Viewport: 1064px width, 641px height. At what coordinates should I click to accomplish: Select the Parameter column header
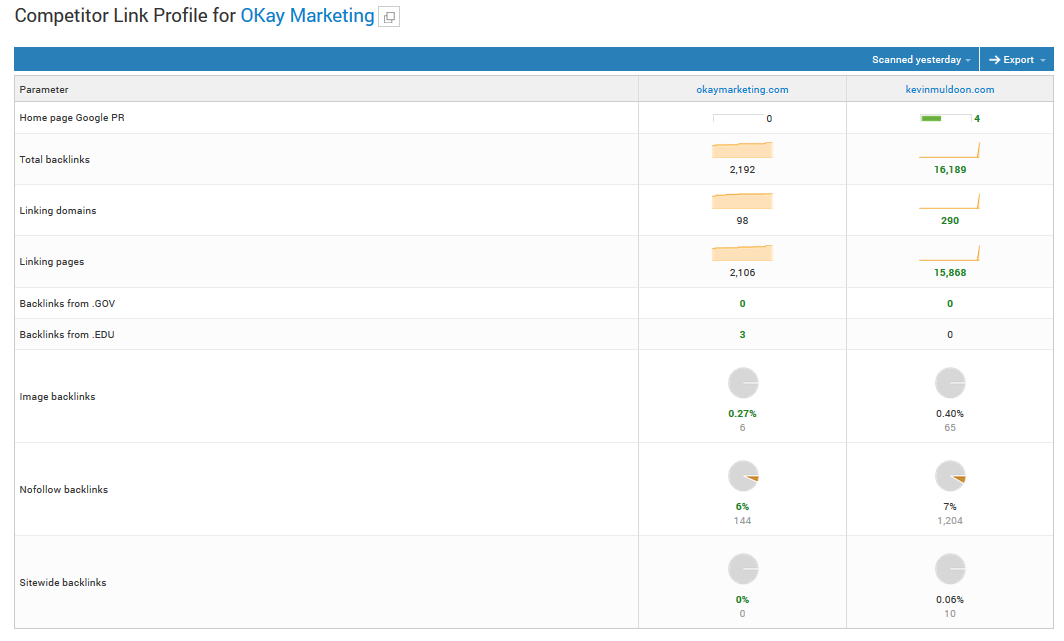tap(44, 90)
